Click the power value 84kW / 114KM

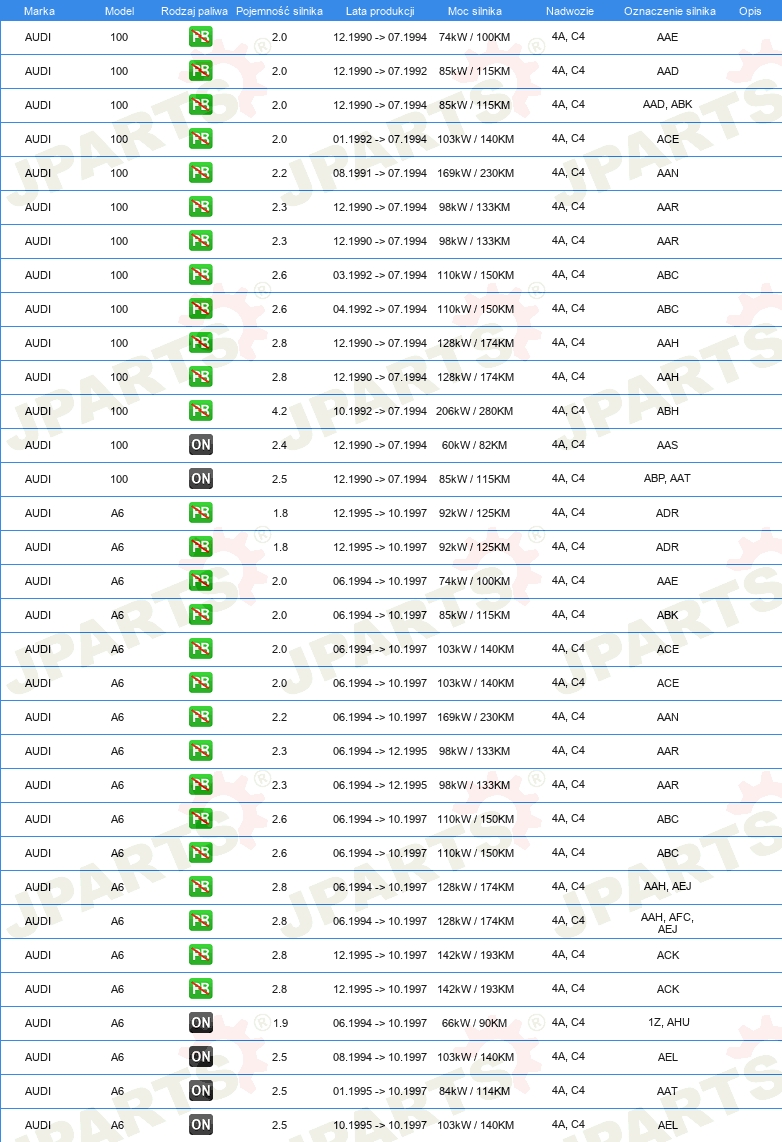point(475,1091)
